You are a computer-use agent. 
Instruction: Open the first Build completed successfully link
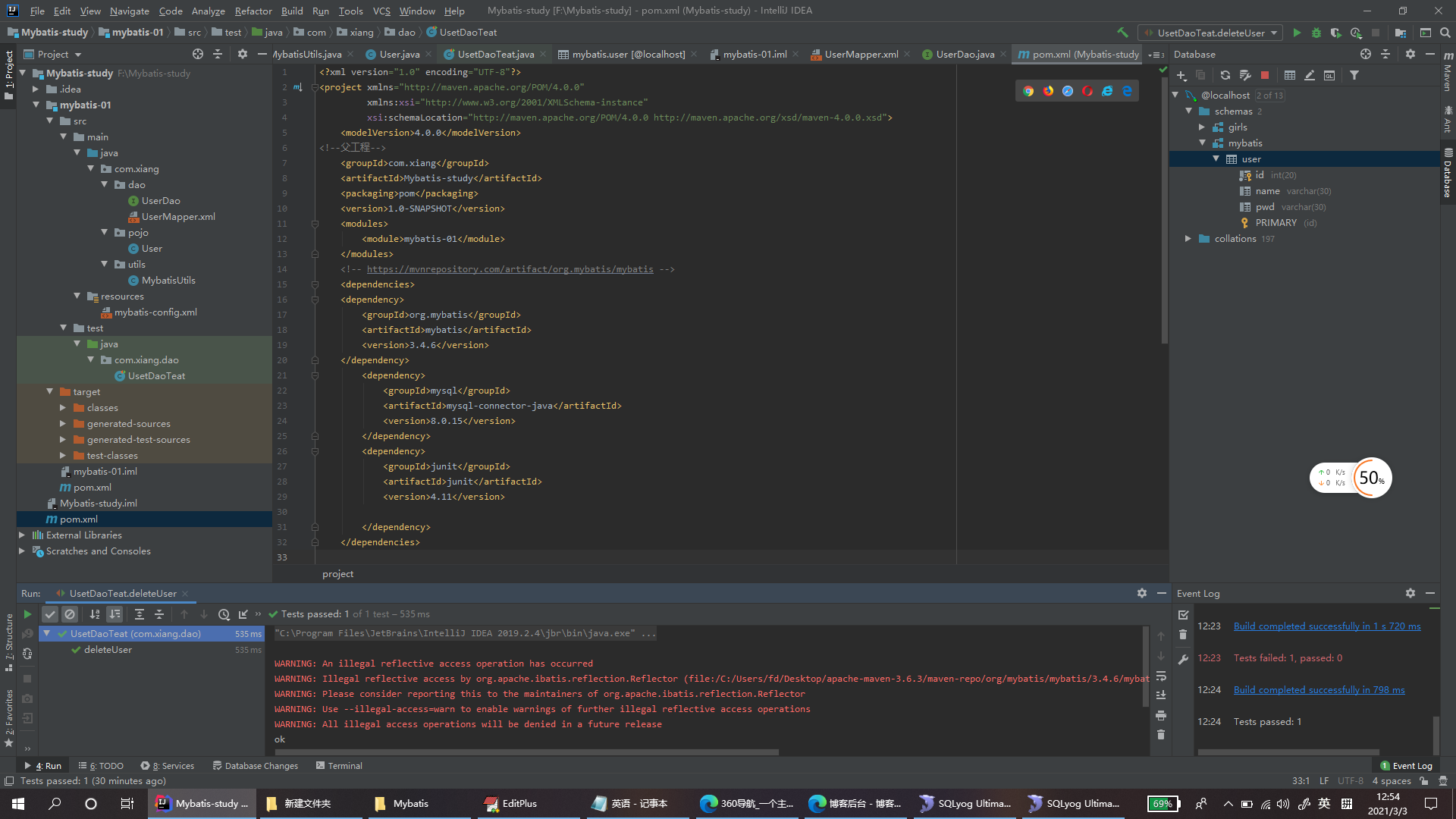1326,626
